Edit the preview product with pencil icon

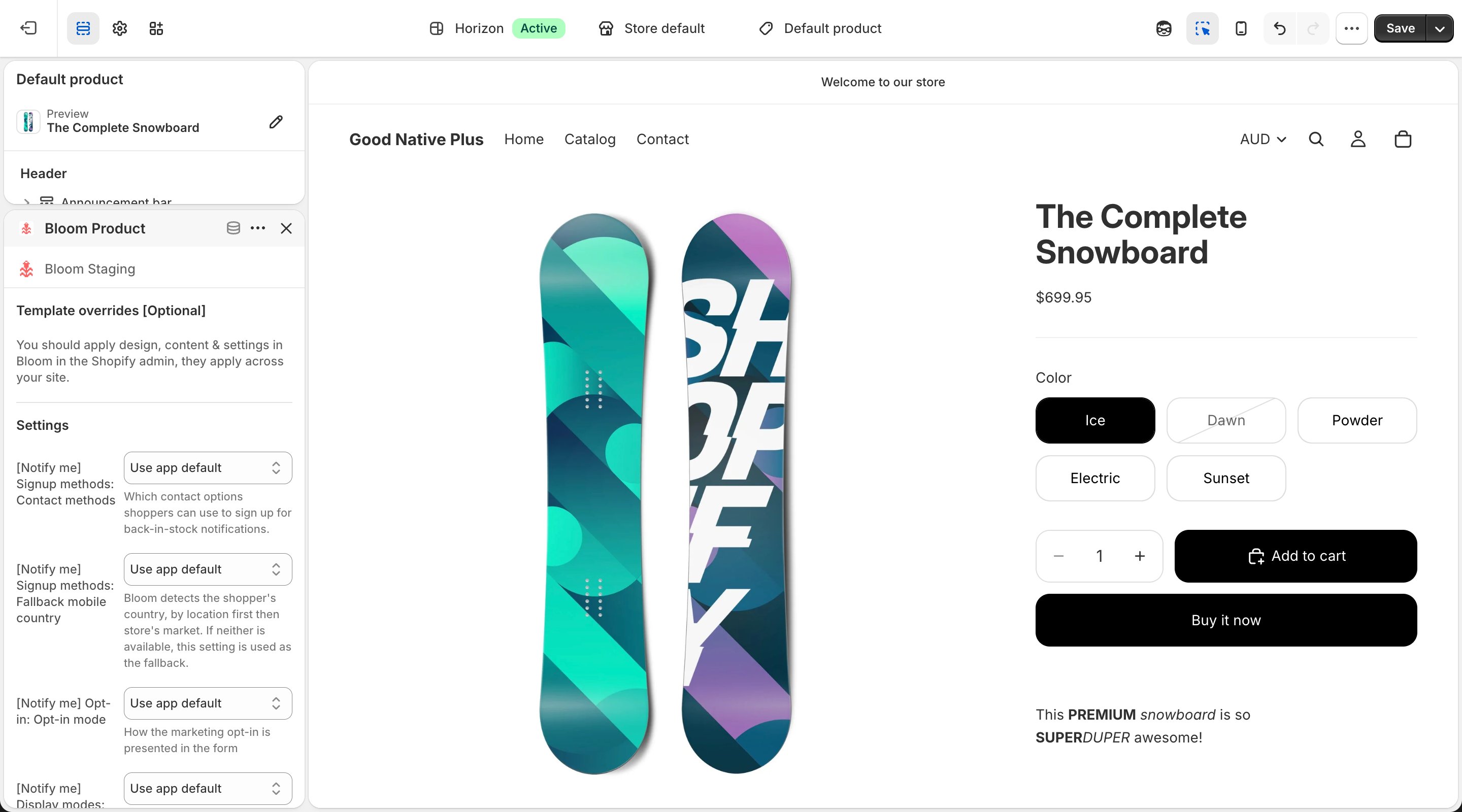[x=276, y=121]
